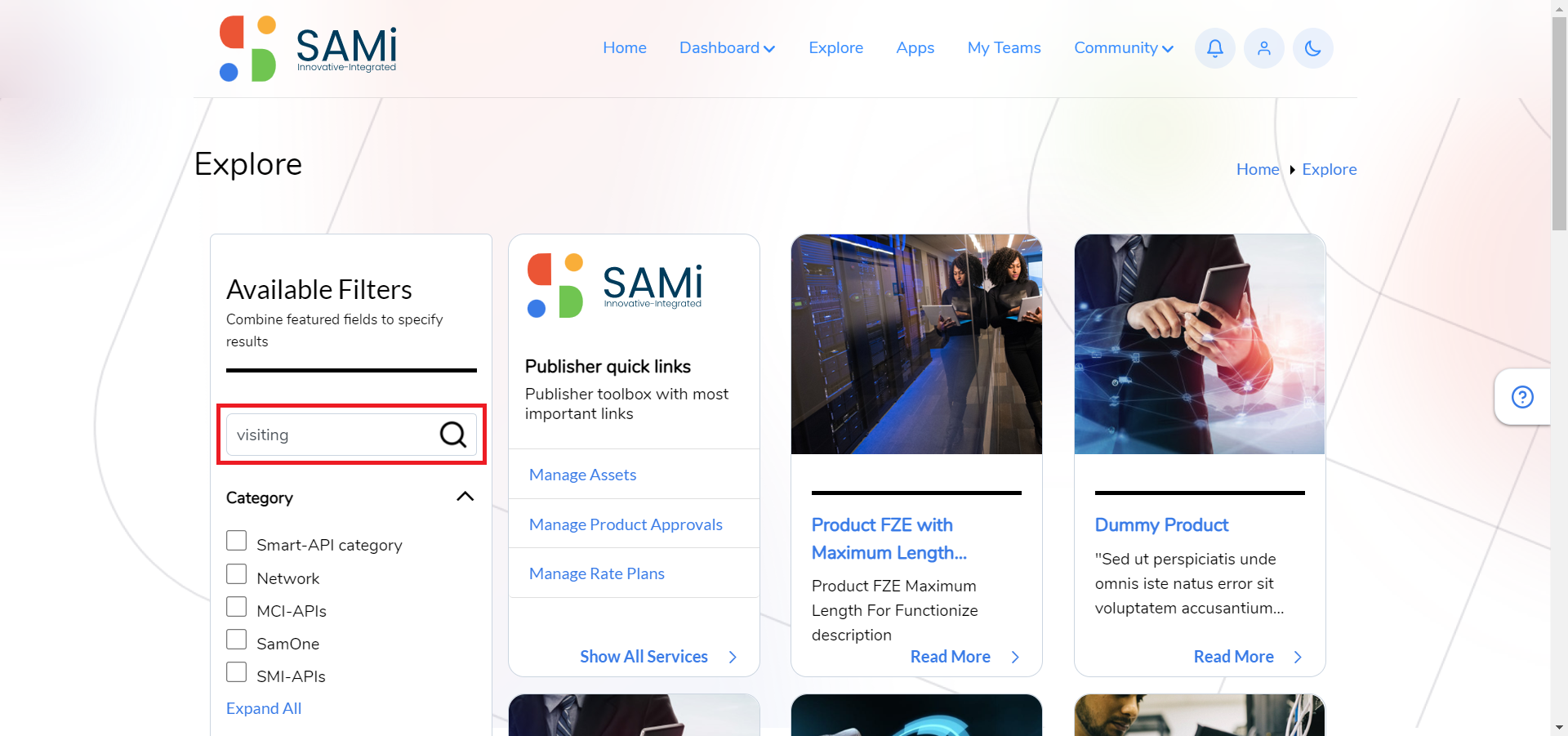The width and height of the screenshot is (1568, 736).
Task: Click the Smart-API category label
Action: pos(329,545)
